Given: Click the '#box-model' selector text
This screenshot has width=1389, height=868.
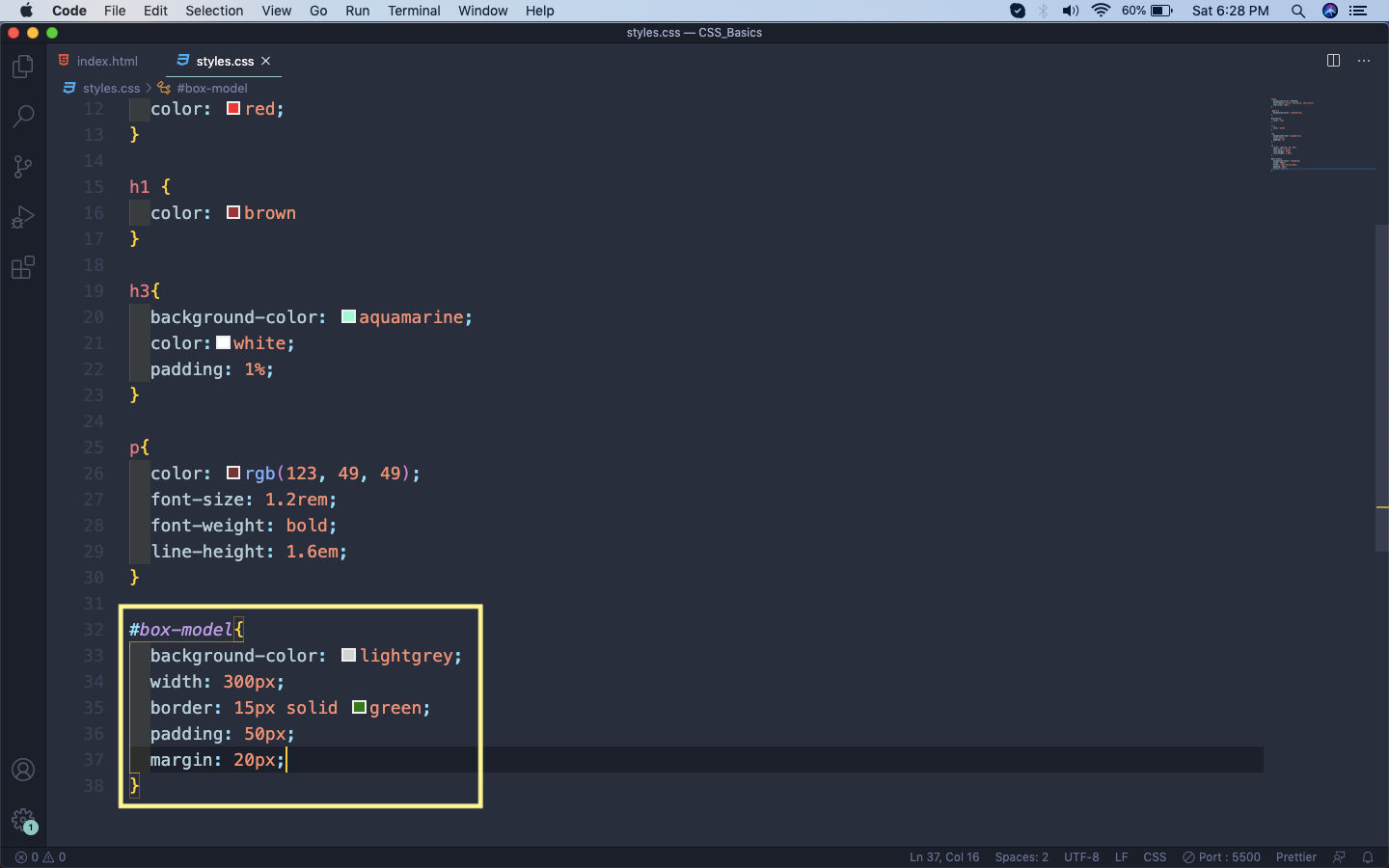Looking at the screenshot, I should (x=181, y=629).
